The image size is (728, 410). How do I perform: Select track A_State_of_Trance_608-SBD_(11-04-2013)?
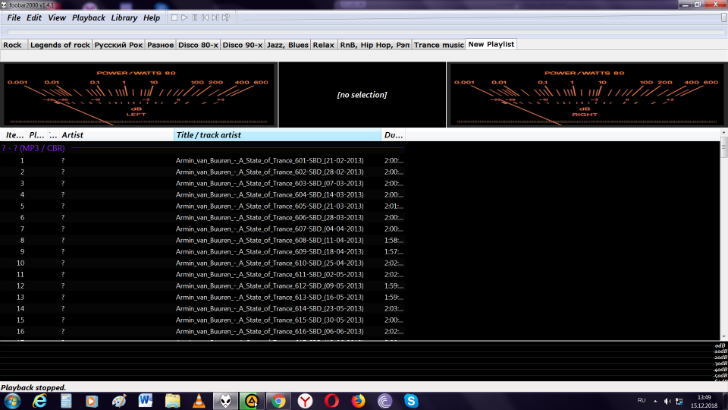point(202,240)
